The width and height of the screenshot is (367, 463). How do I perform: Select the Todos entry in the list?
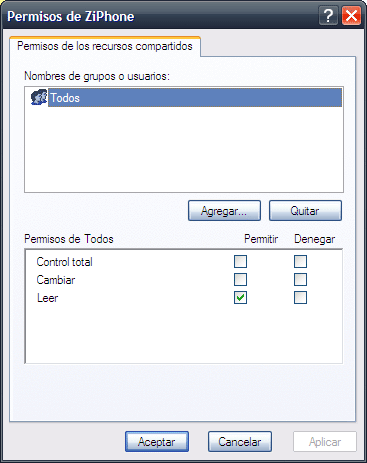point(195,98)
